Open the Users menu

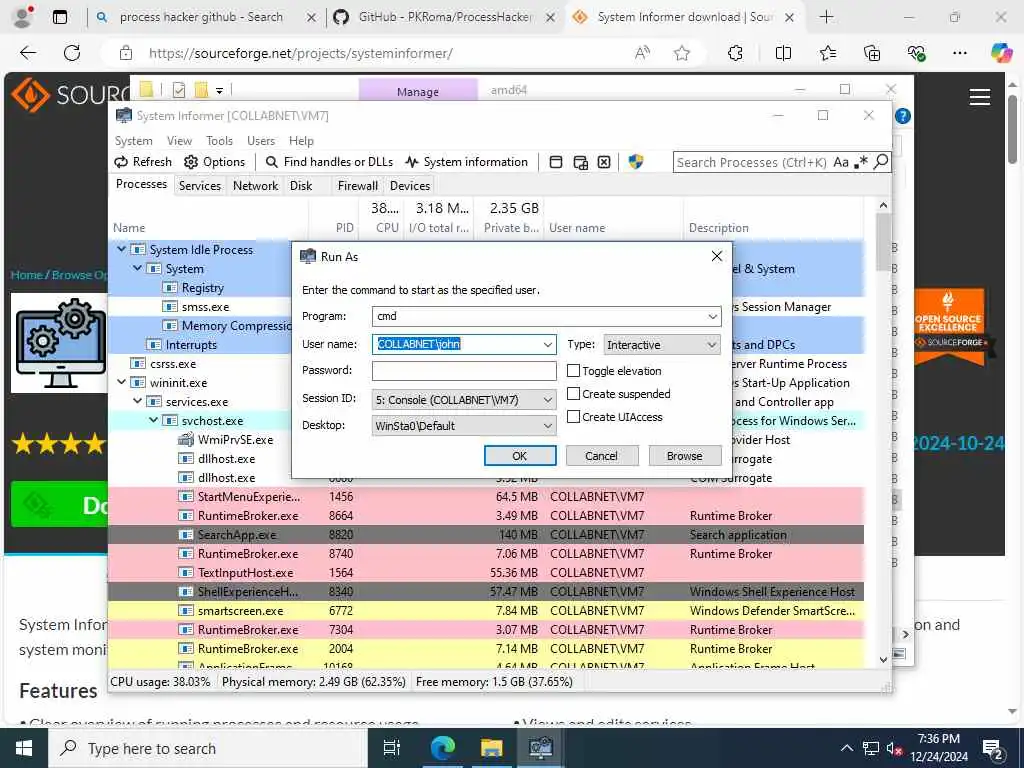[261, 141]
